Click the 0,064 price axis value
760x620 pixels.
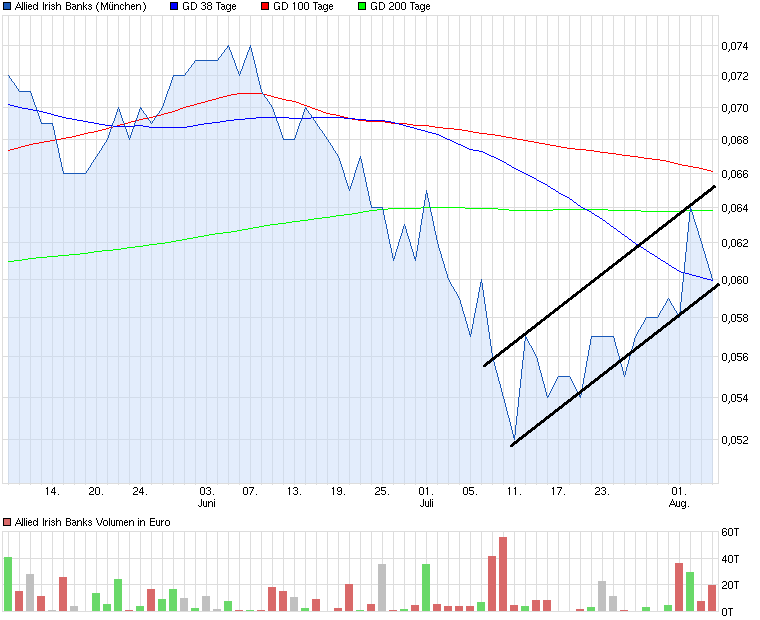click(735, 208)
